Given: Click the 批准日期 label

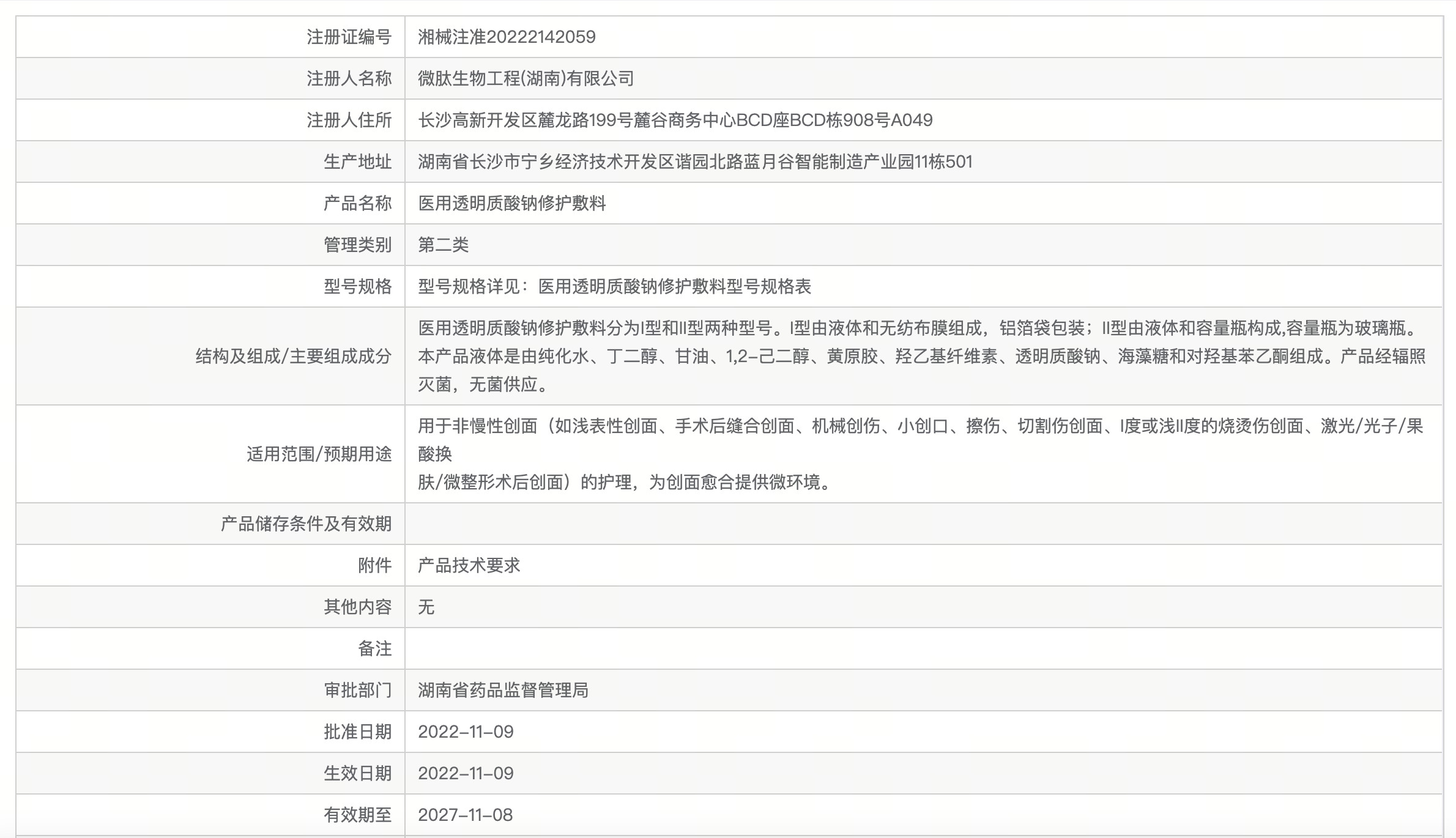Looking at the screenshot, I should [x=358, y=732].
